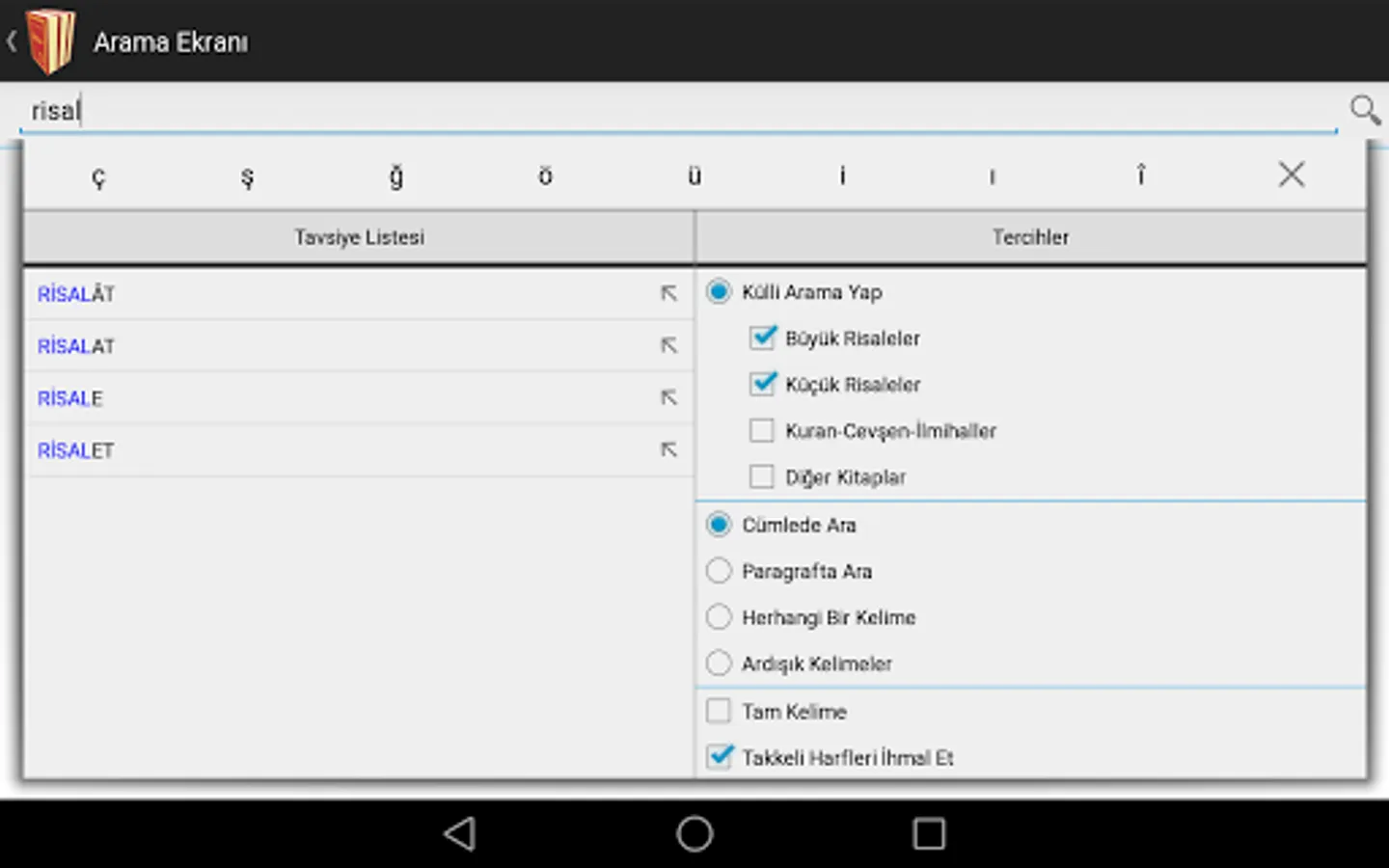Image resolution: width=1389 pixels, height=868 pixels.
Task: Insert the ö character
Action: tap(545, 176)
